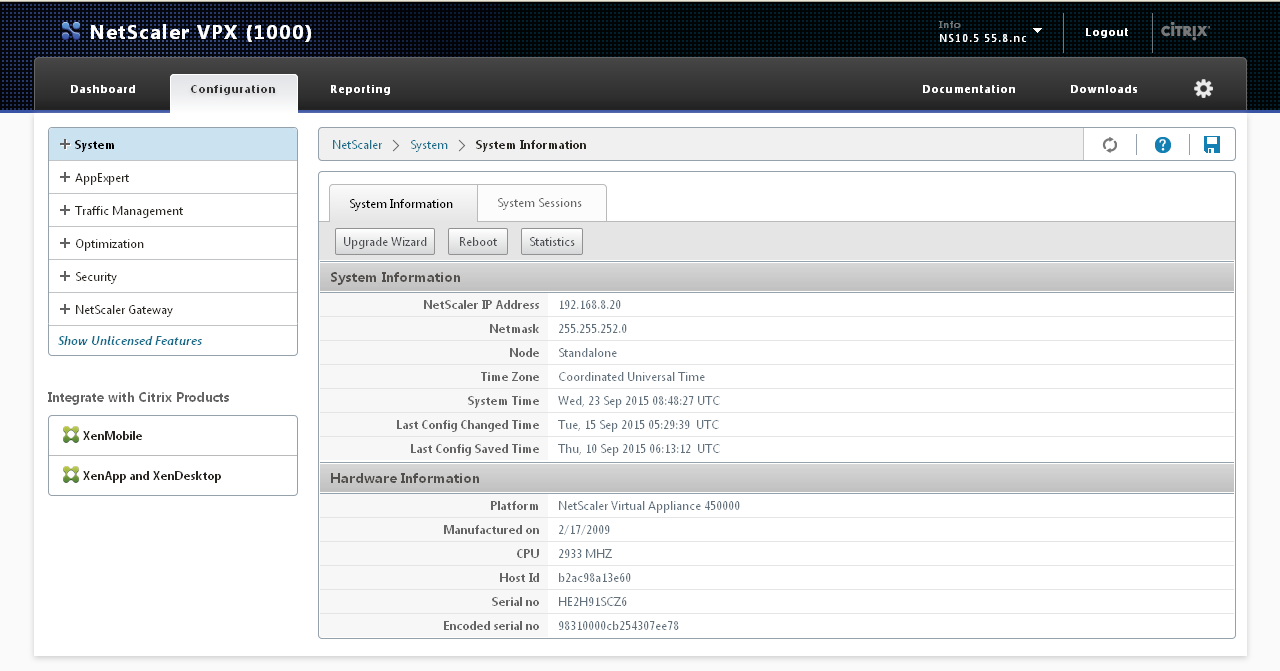
Task: Click encoded serial 98310000cb254307ee78
Action: coord(619,626)
